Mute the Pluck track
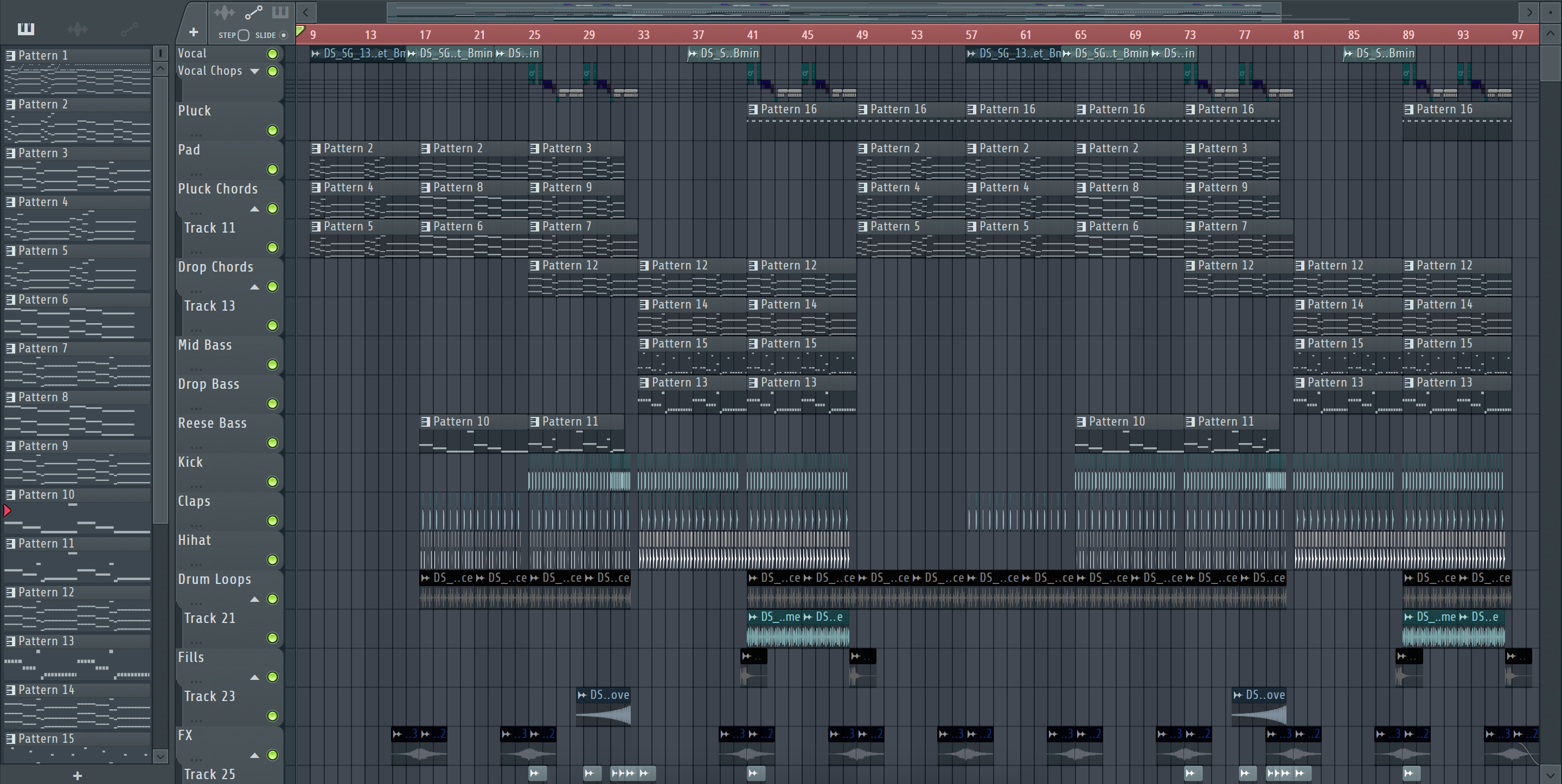 [273, 130]
